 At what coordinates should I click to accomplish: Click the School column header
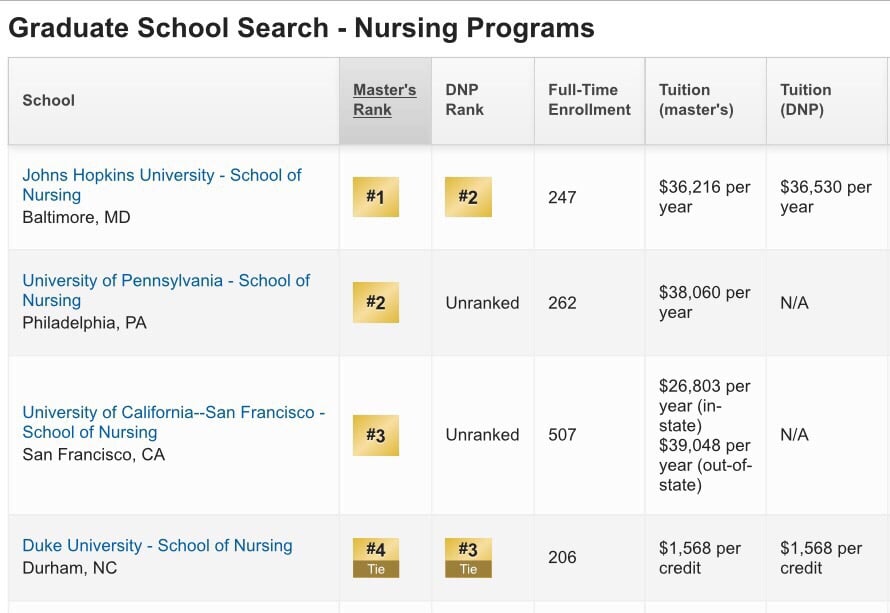(48, 101)
